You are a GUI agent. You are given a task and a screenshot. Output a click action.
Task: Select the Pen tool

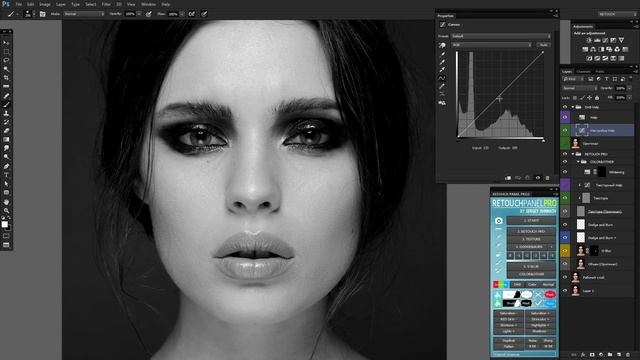point(6,165)
